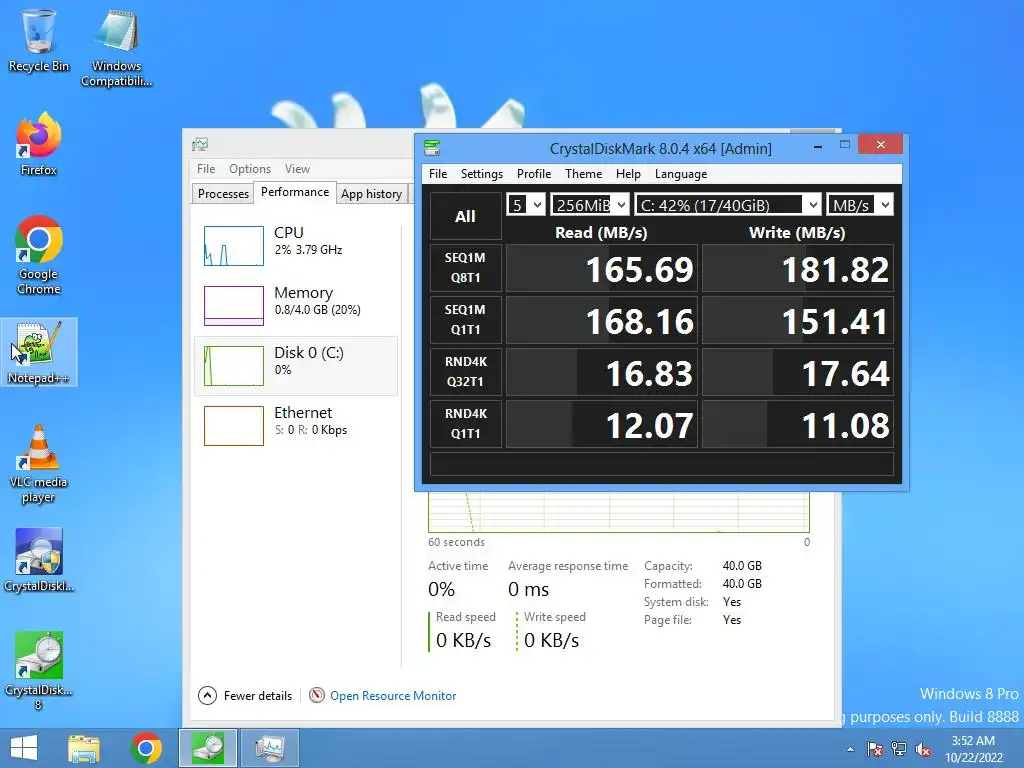Open File Explorer from taskbar
The width and height of the screenshot is (1024, 768).
point(84,748)
